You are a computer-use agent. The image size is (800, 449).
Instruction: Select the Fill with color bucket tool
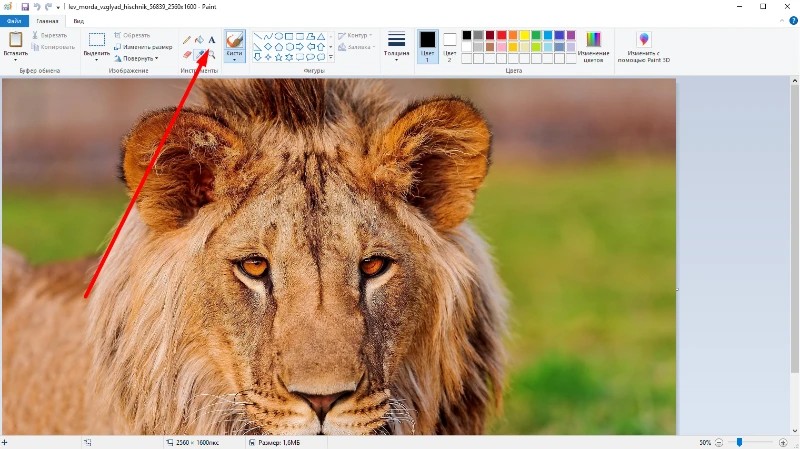click(199, 40)
